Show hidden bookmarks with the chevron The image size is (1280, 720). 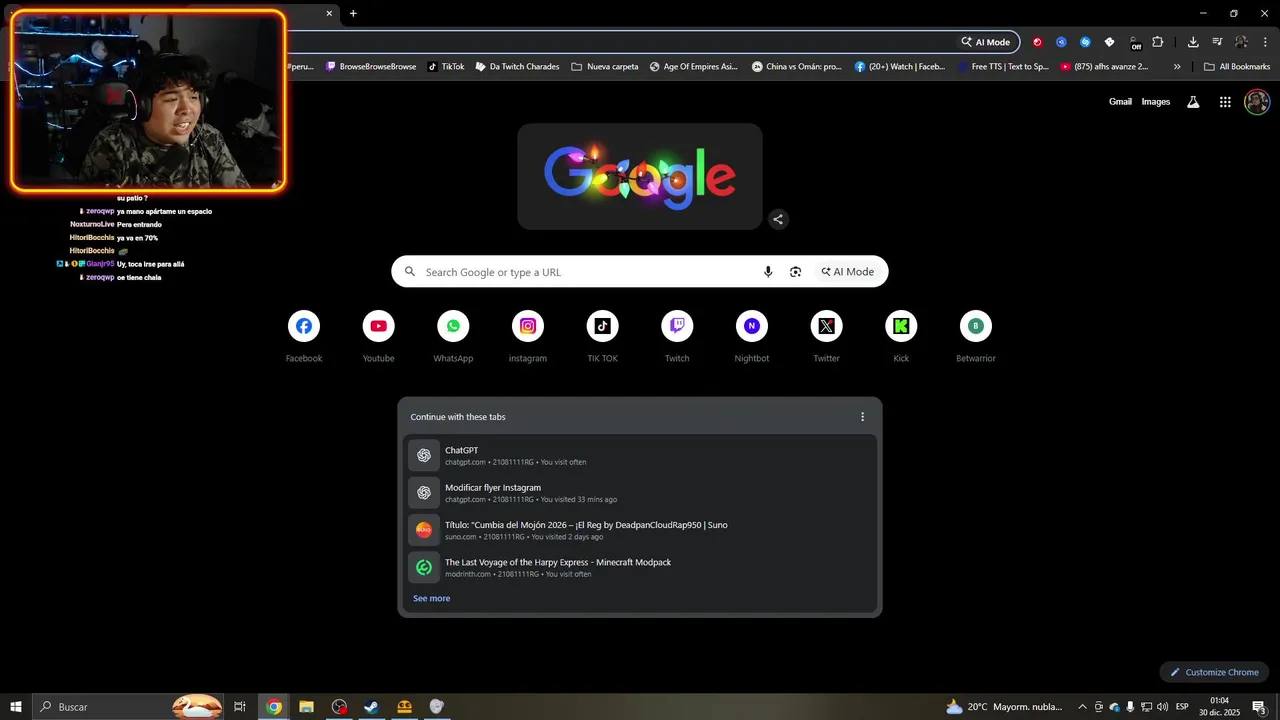[x=1177, y=67]
